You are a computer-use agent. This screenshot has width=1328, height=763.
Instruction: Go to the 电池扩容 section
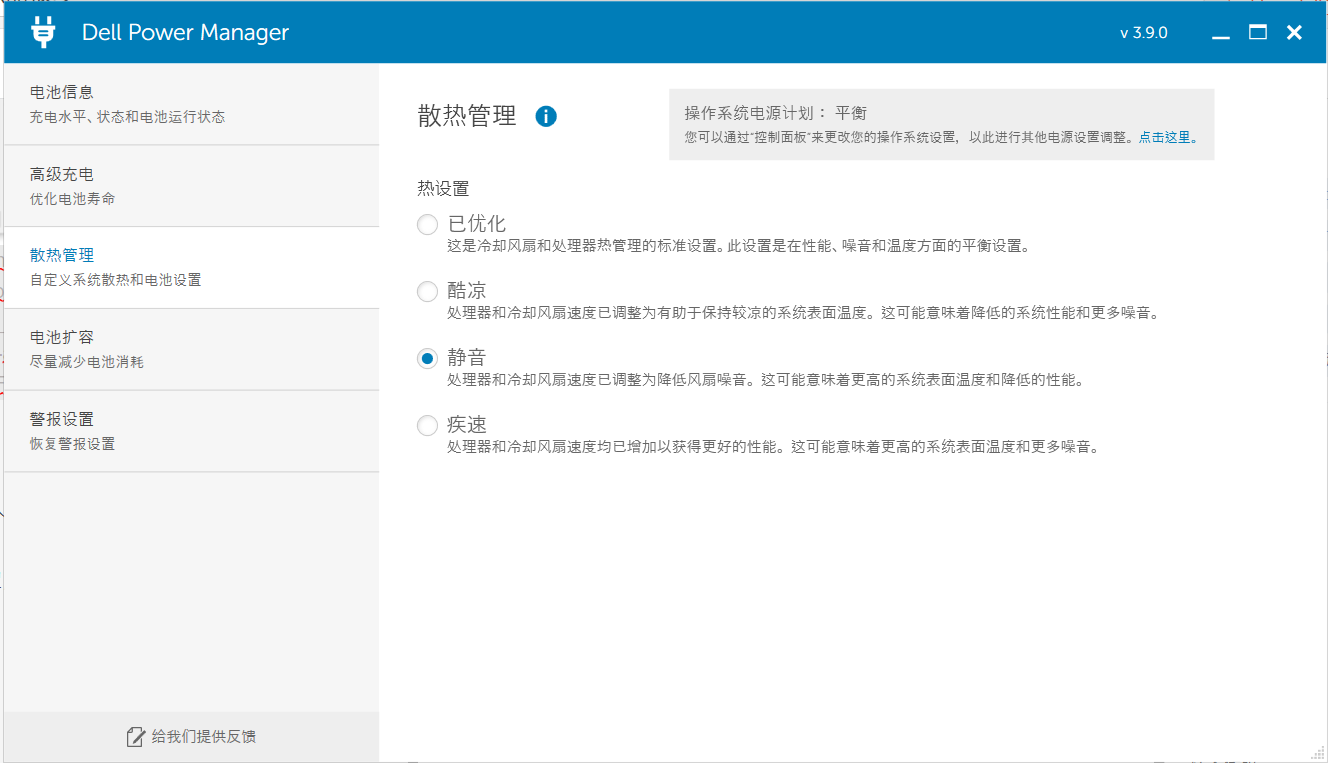tap(192, 350)
